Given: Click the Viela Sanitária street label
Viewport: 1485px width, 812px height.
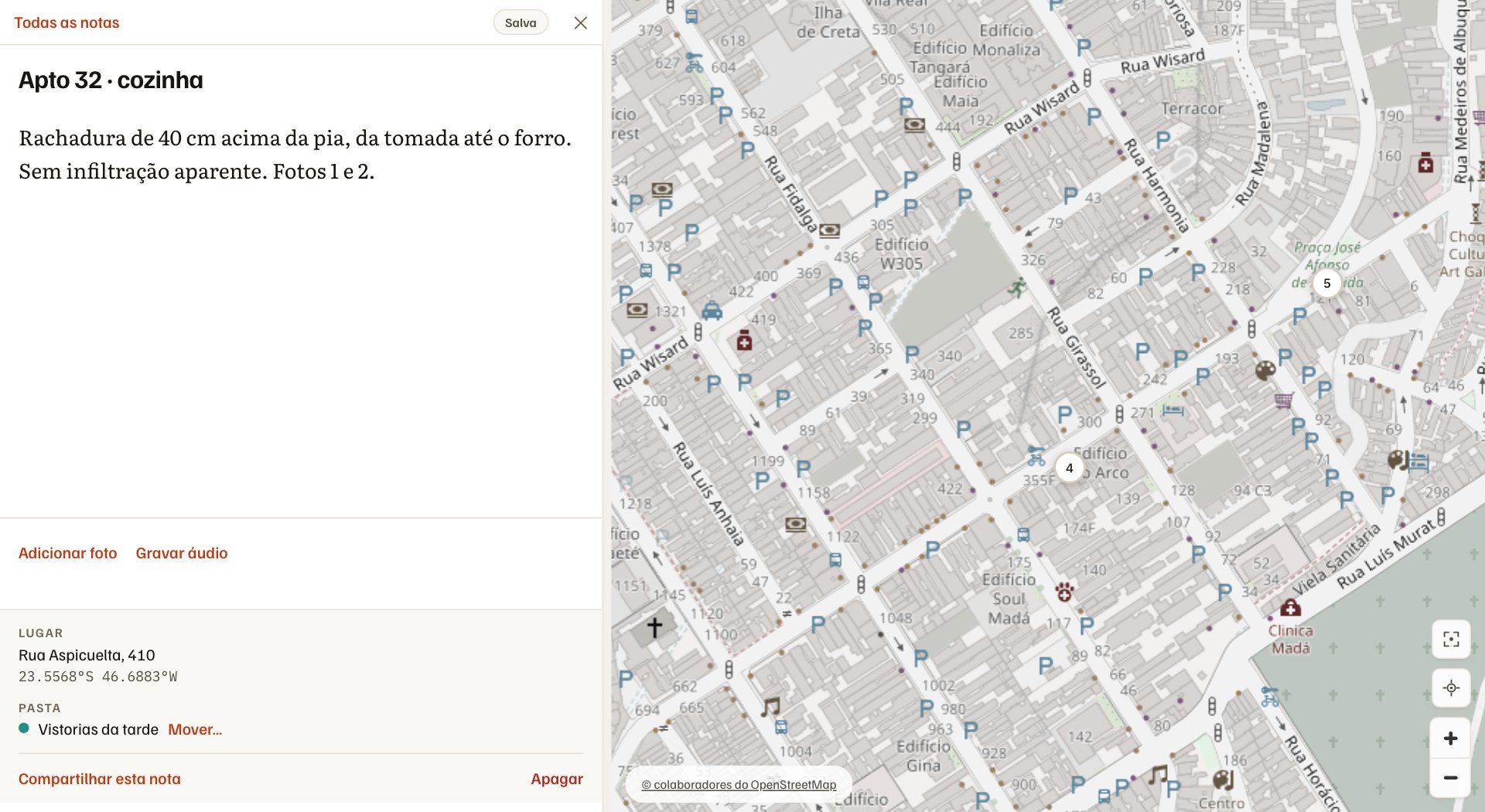Looking at the screenshot, I should tap(1336, 558).
